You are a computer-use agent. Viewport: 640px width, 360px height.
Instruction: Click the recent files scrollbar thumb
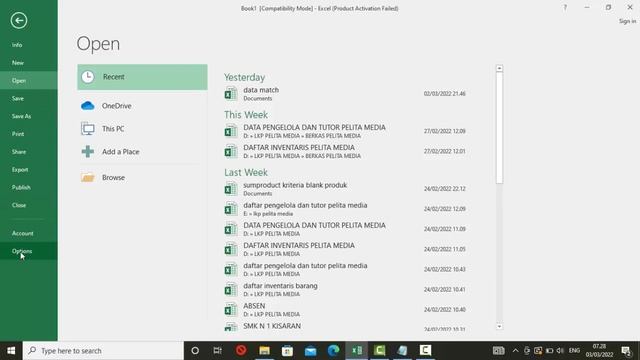[x=499, y=128]
